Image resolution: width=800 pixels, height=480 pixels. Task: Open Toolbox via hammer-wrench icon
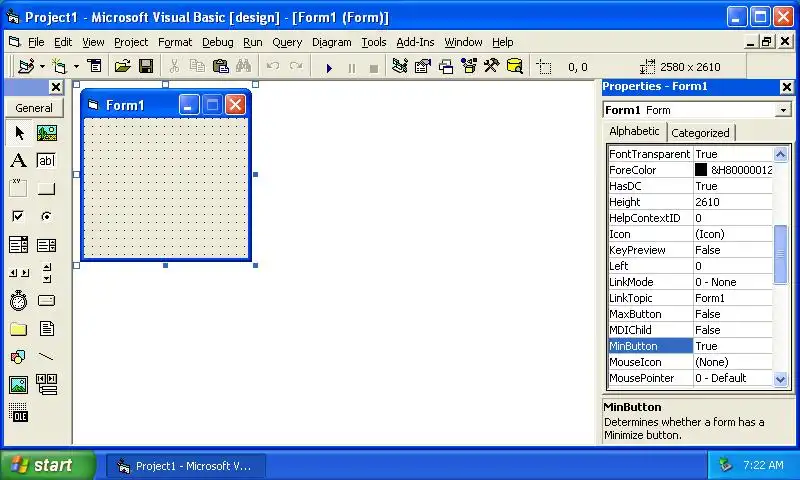tap(492, 66)
